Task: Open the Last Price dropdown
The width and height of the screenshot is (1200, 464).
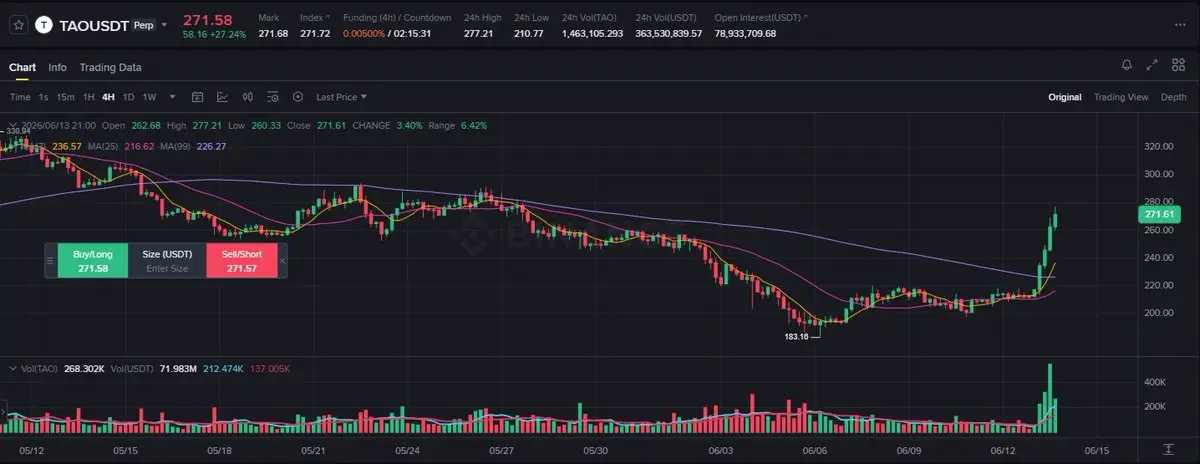Action: tap(341, 97)
